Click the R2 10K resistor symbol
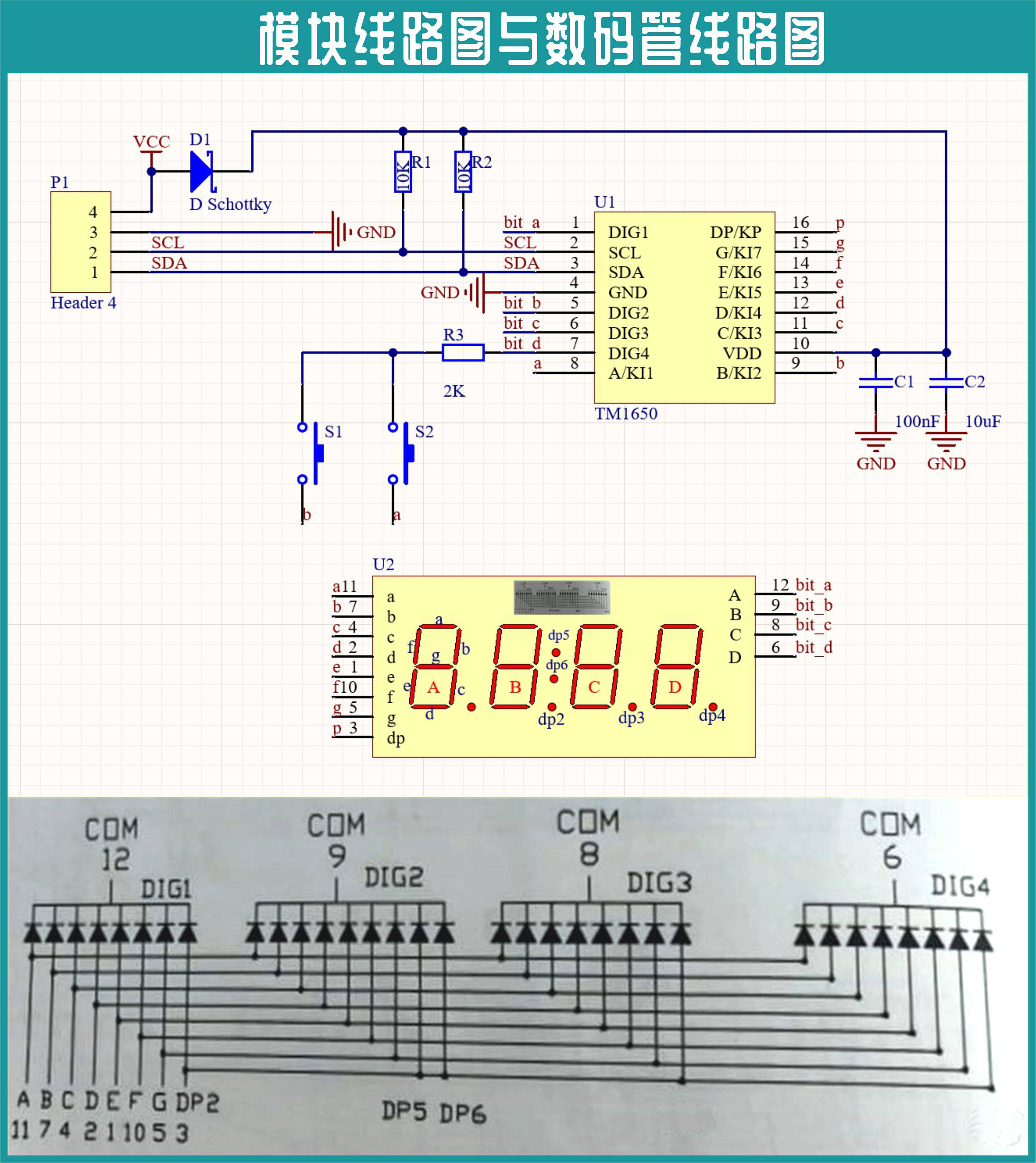The height and width of the screenshot is (1163, 1036). [x=463, y=172]
